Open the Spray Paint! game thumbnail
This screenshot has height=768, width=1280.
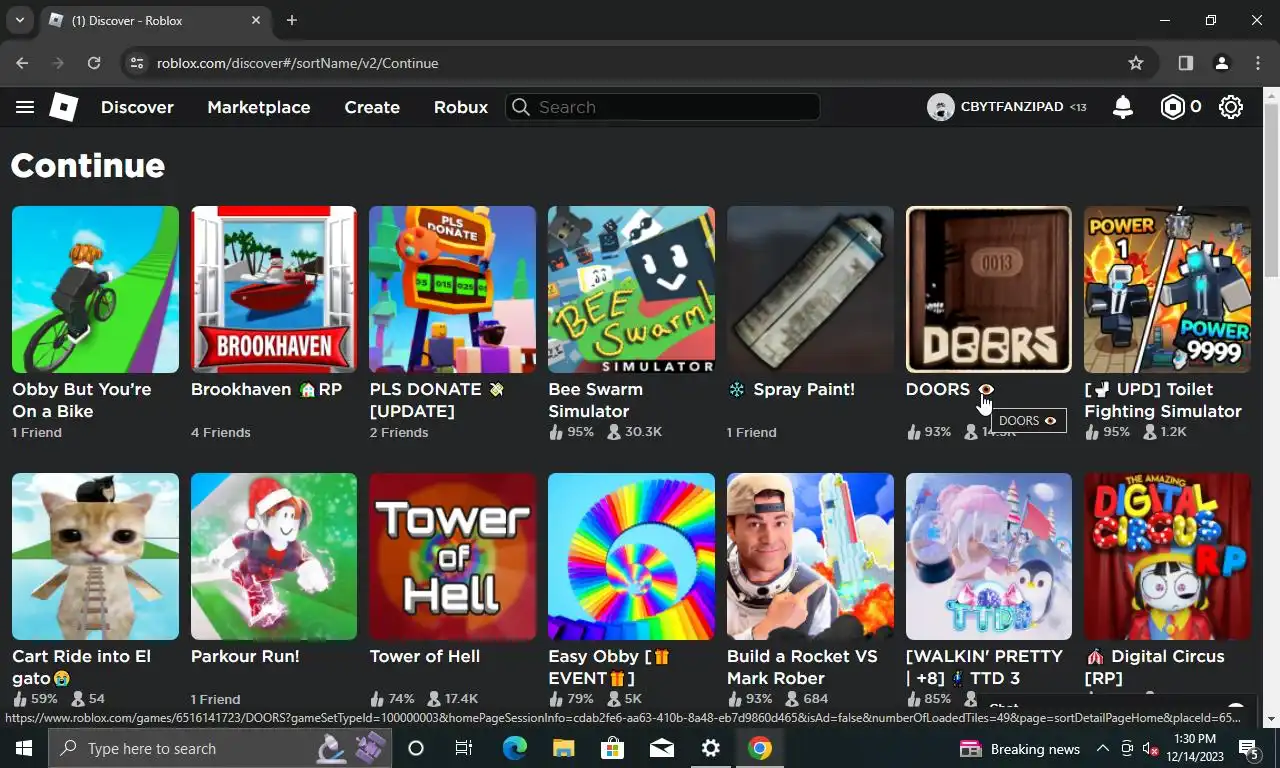[x=810, y=289]
